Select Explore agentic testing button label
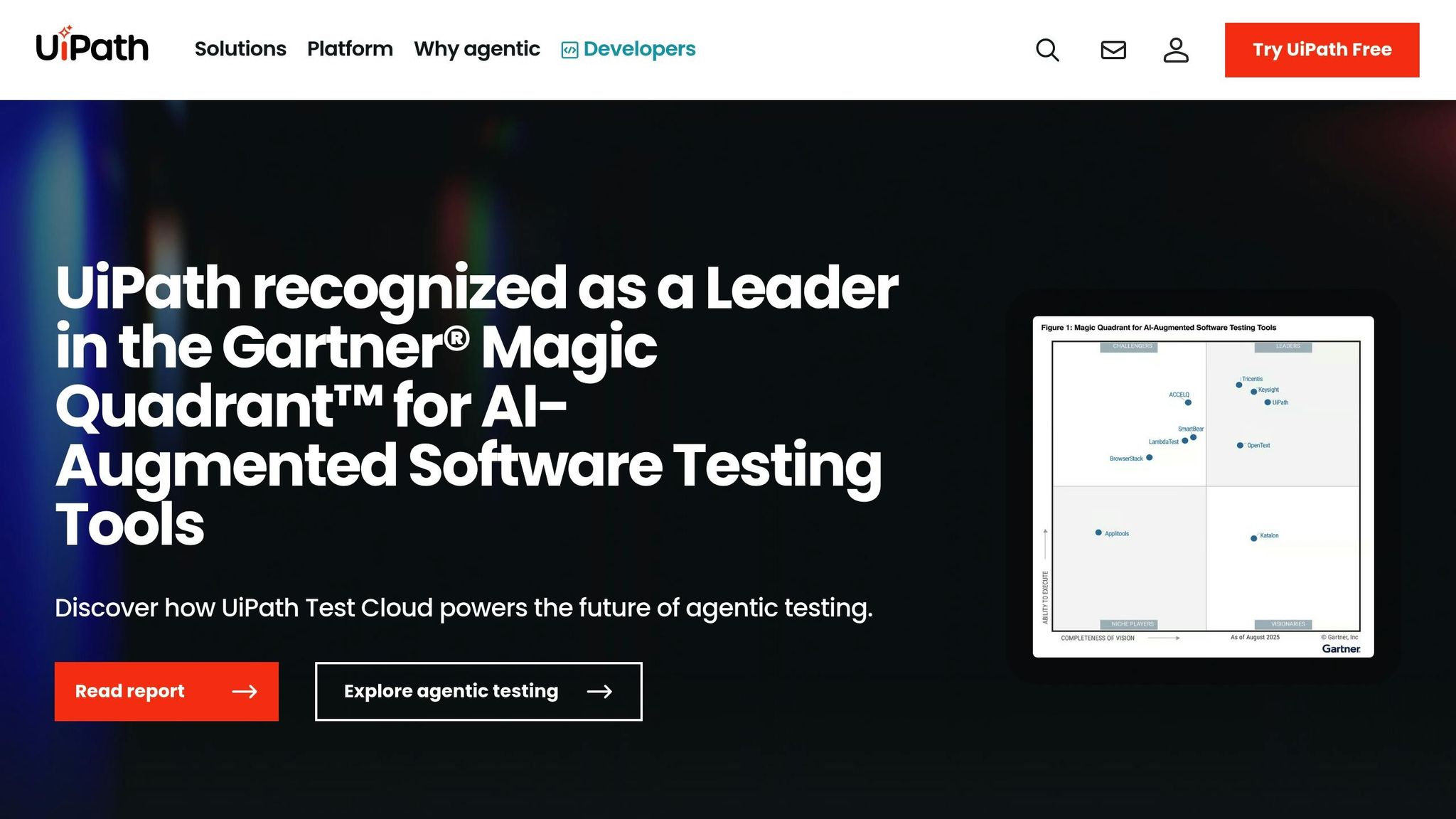1456x819 pixels. pyautogui.click(x=451, y=691)
